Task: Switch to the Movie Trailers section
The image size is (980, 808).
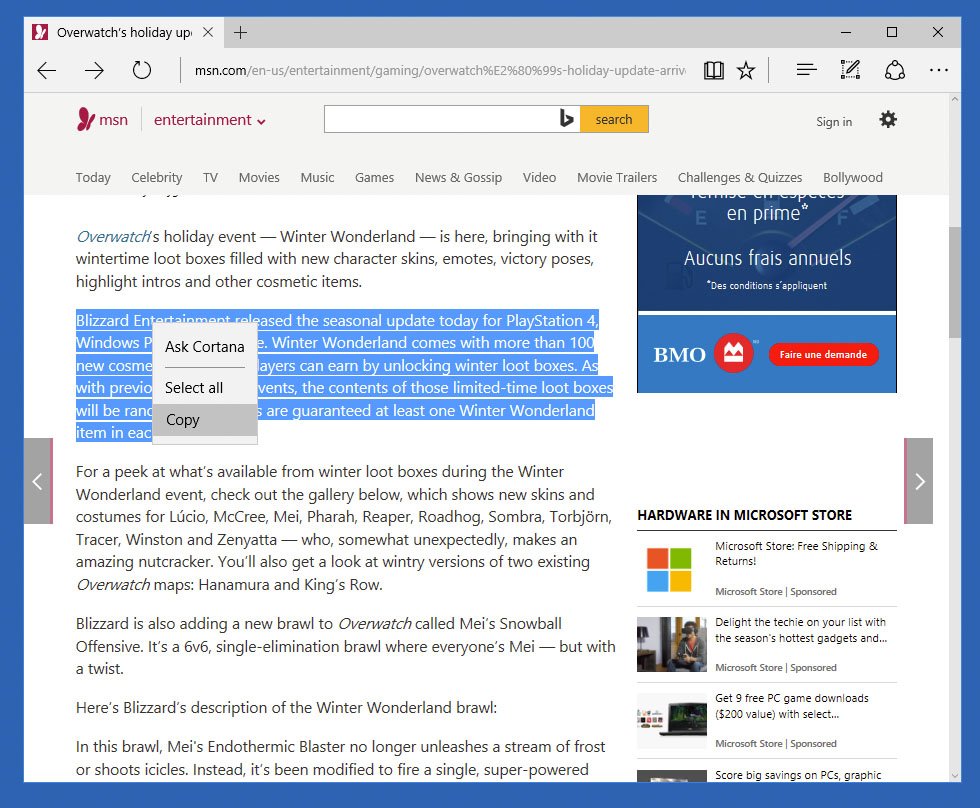Action: click(x=616, y=177)
